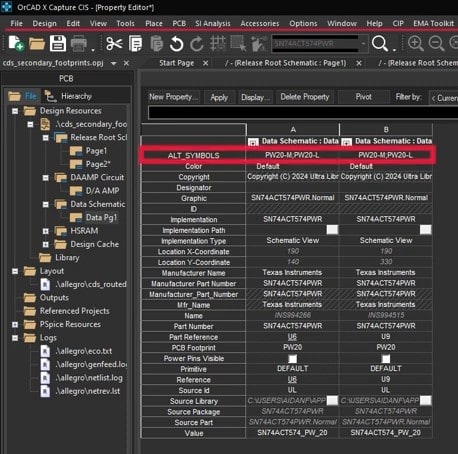Click the Open folder toolbar icon
Viewport: 458px width, 454px height.
(37, 44)
